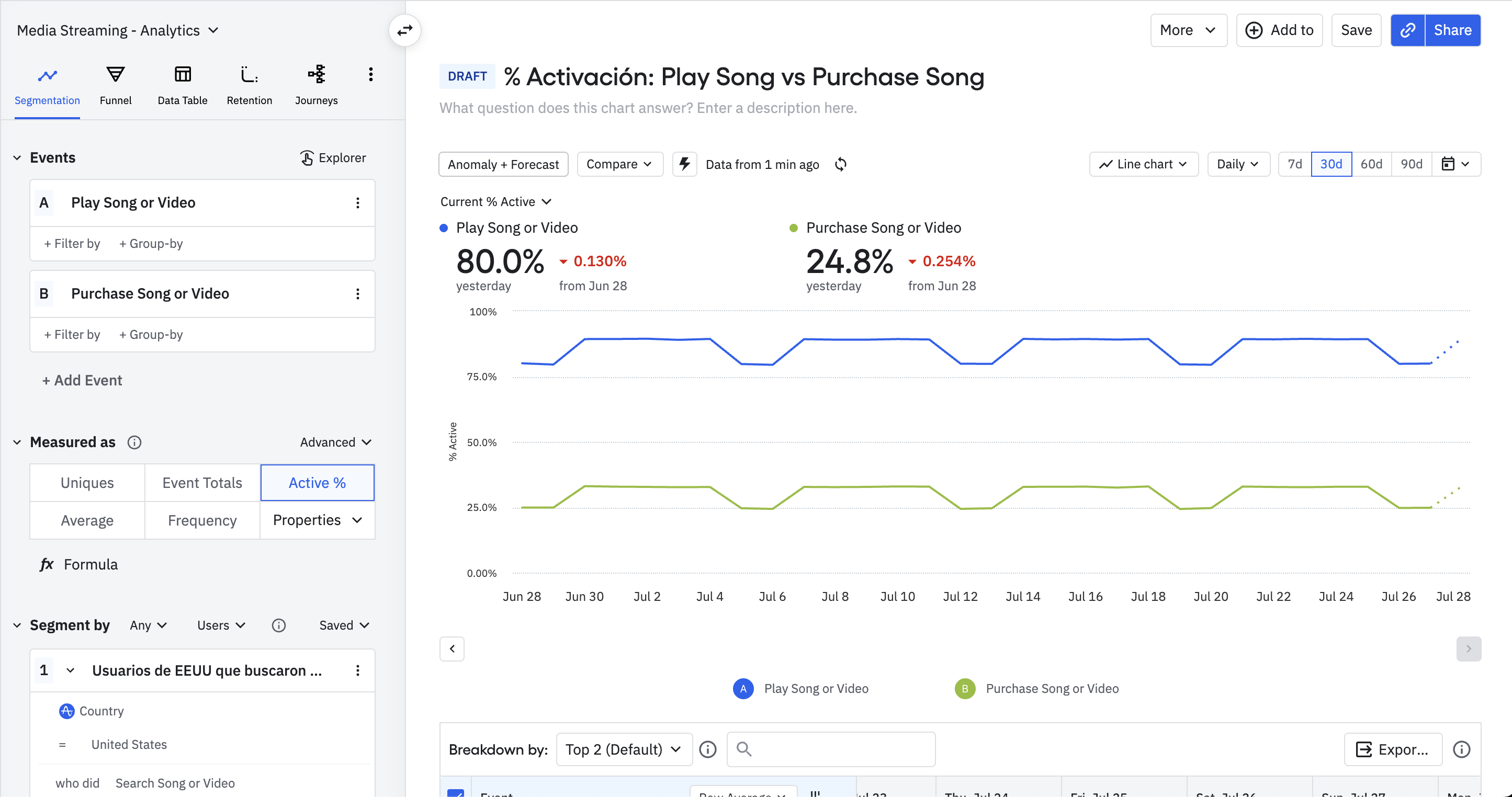
Task: Refresh data with the reload icon
Action: (x=841, y=164)
